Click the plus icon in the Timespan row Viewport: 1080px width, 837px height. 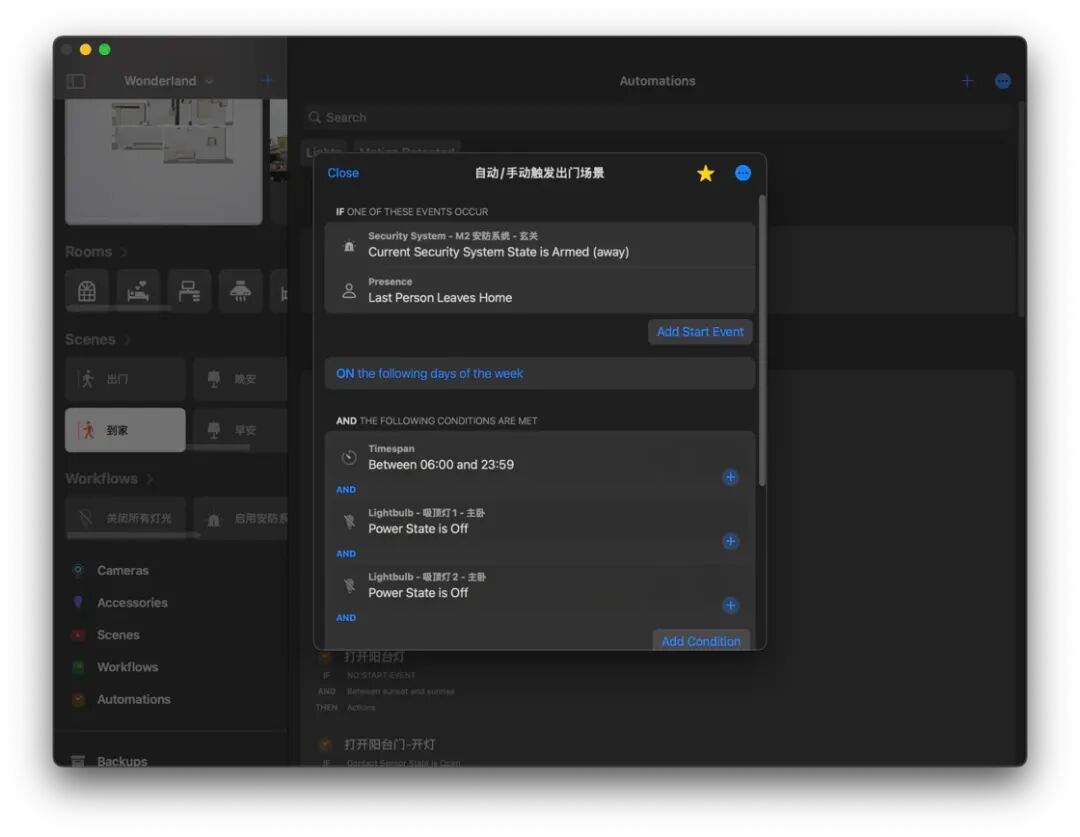coord(730,477)
